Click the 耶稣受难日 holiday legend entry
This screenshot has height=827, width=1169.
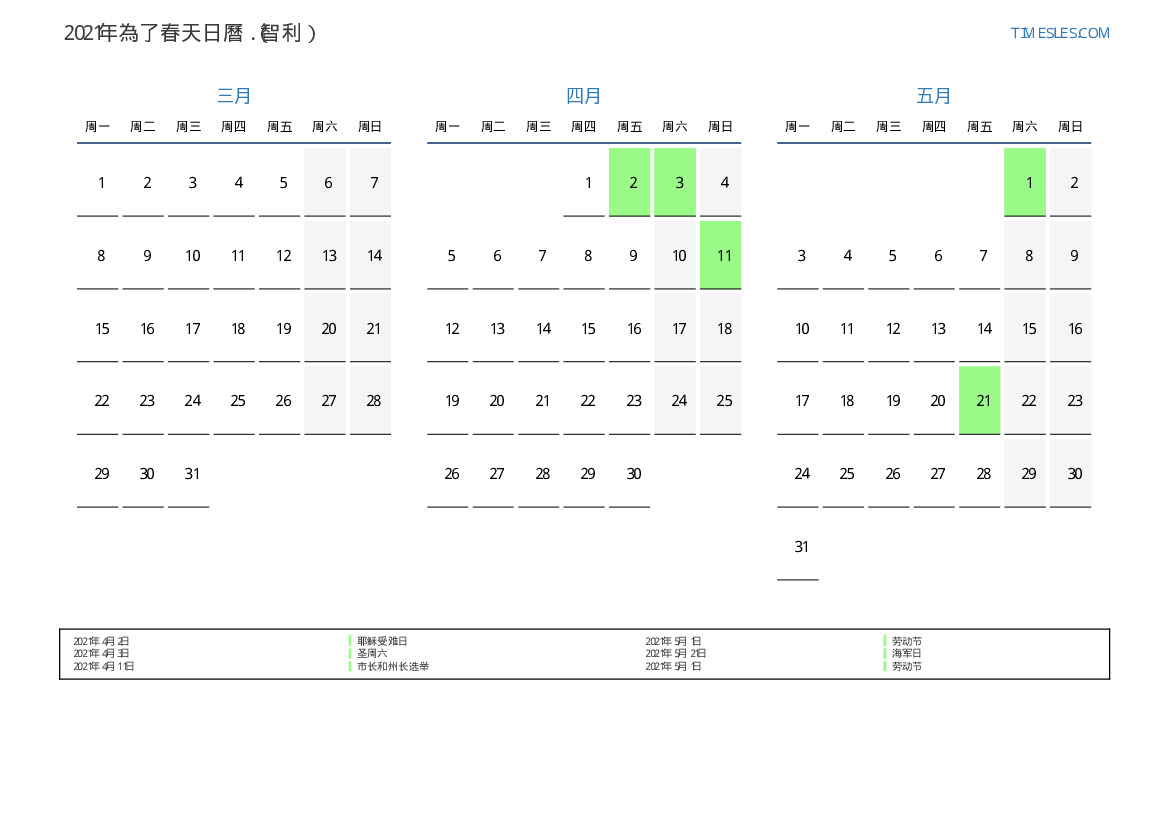click(382, 641)
